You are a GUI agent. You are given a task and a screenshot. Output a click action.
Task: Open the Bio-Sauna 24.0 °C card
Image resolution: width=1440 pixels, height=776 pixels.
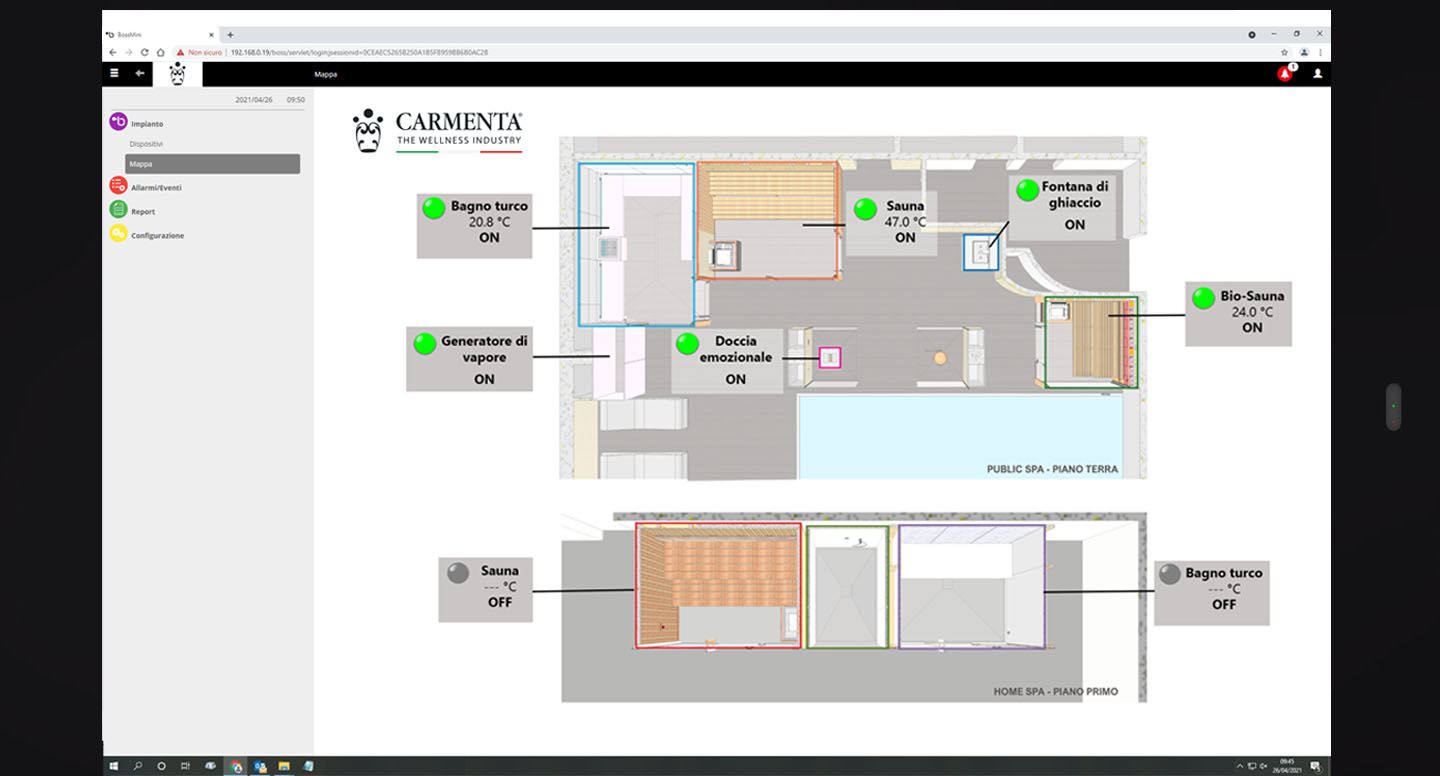point(1238,314)
